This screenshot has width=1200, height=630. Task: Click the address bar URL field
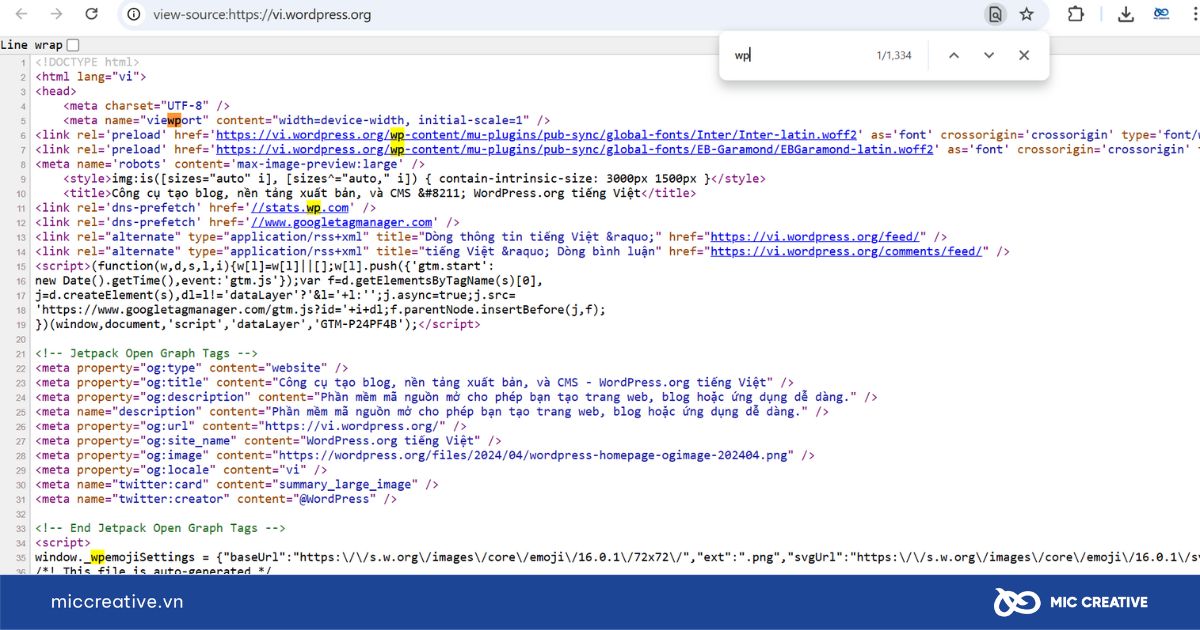point(560,14)
